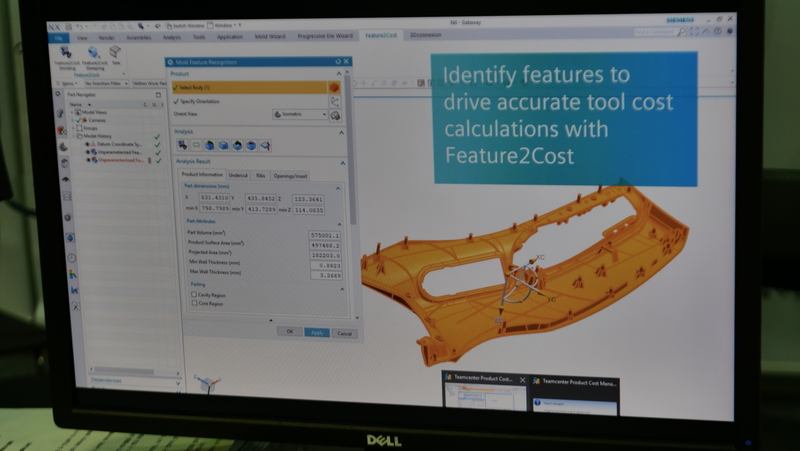Image resolution: width=800 pixels, height=451 pixels.
Task: Click the sixth Analysis section icon
Action: [x=251, y=146]
